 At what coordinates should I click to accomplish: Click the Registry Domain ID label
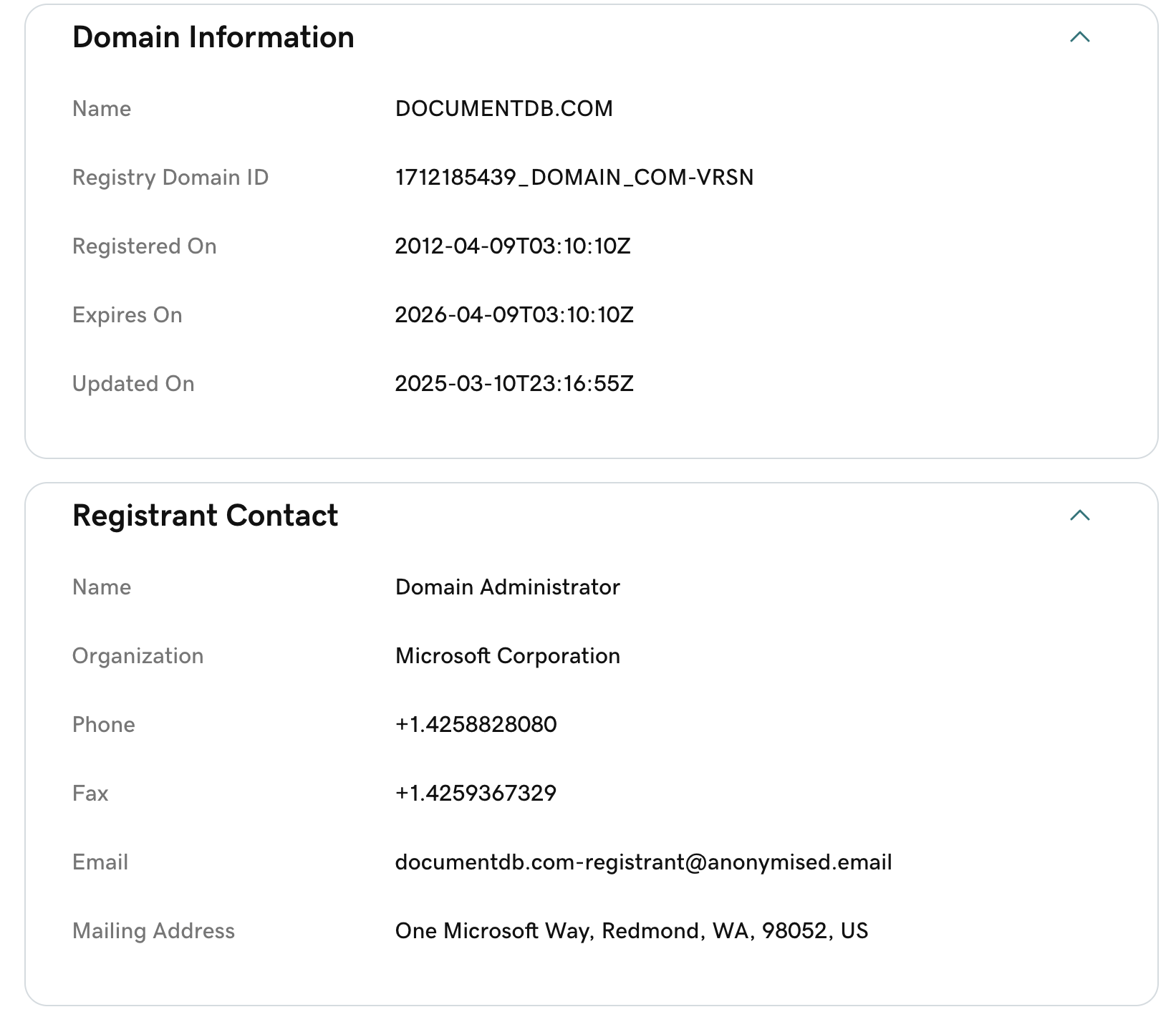[170, 178]
